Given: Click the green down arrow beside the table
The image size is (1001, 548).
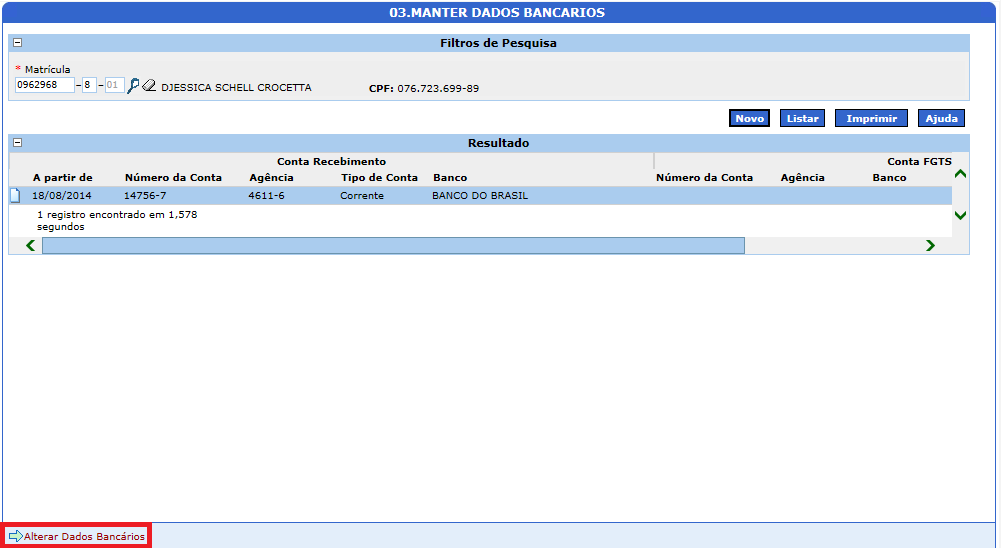Looking at the screenshot, I should click(960, 215).
